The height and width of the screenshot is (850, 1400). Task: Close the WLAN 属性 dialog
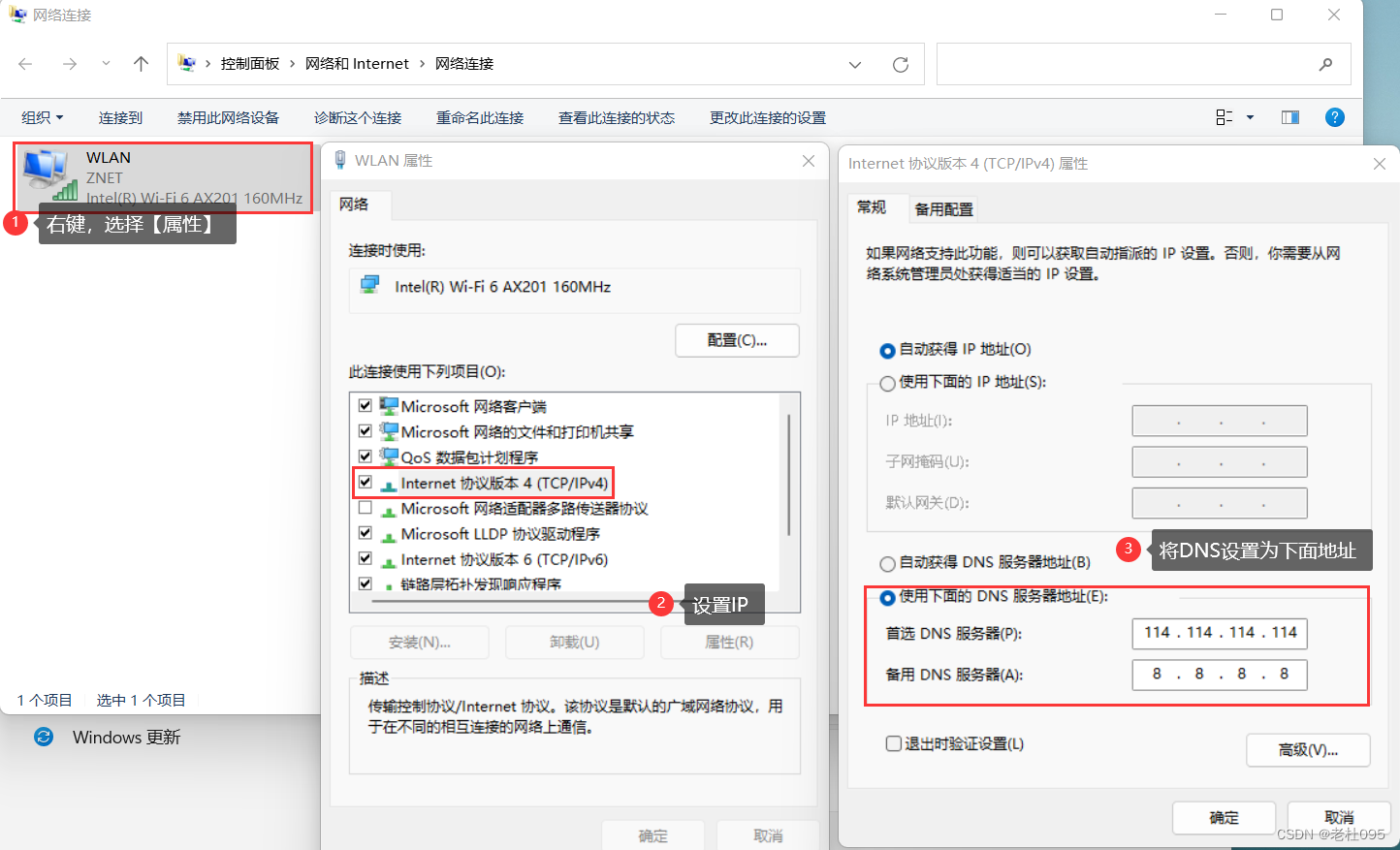coord(809,161)
